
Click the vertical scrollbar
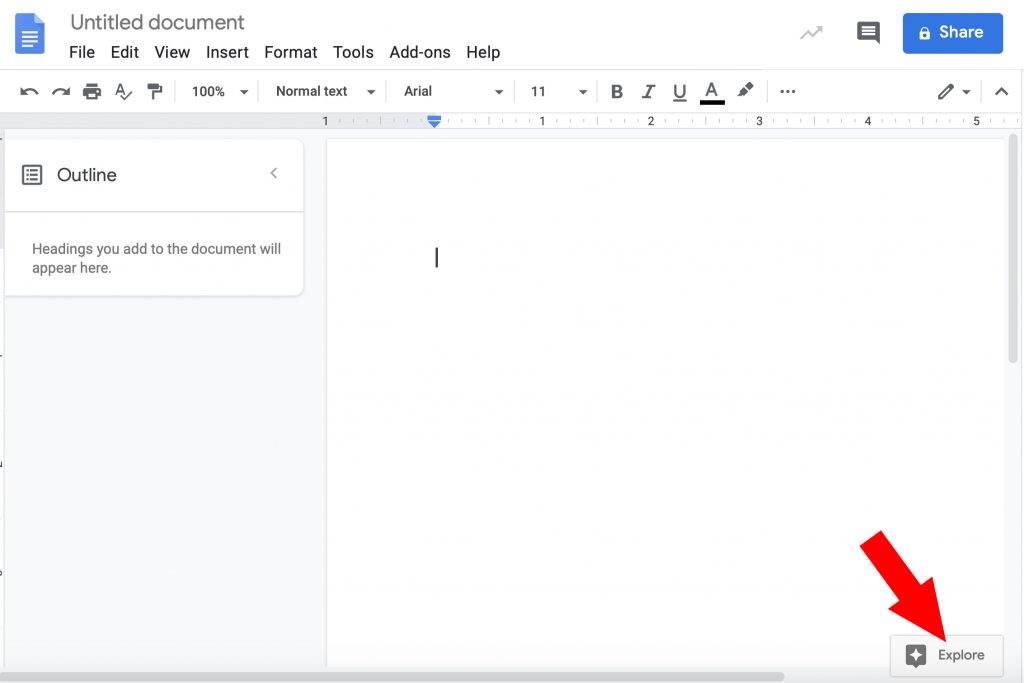tap(1013, 248)
